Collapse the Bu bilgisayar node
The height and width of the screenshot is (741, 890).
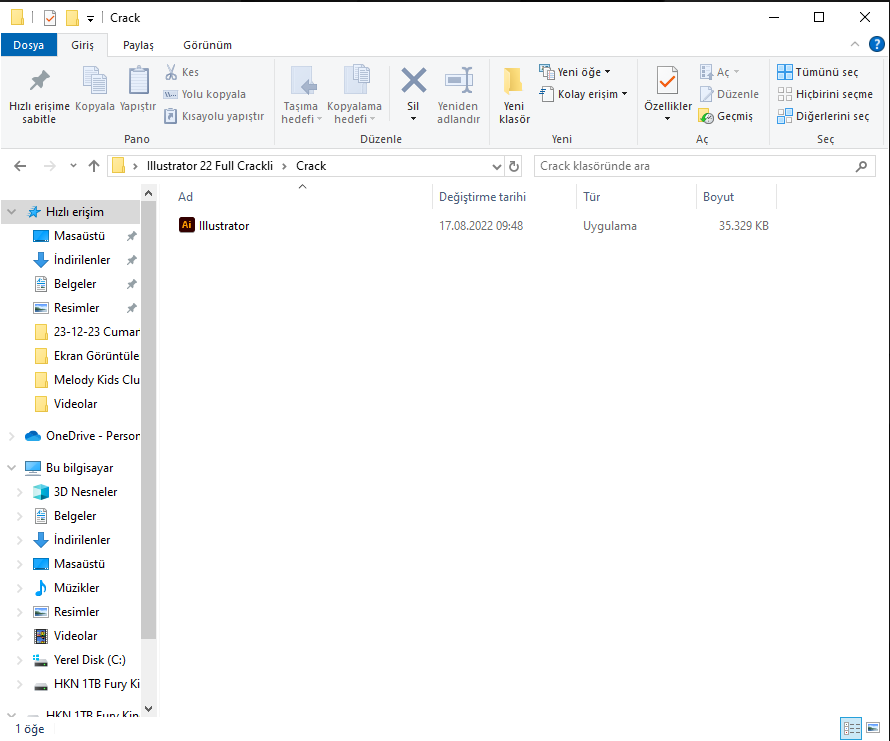(11, 468)
